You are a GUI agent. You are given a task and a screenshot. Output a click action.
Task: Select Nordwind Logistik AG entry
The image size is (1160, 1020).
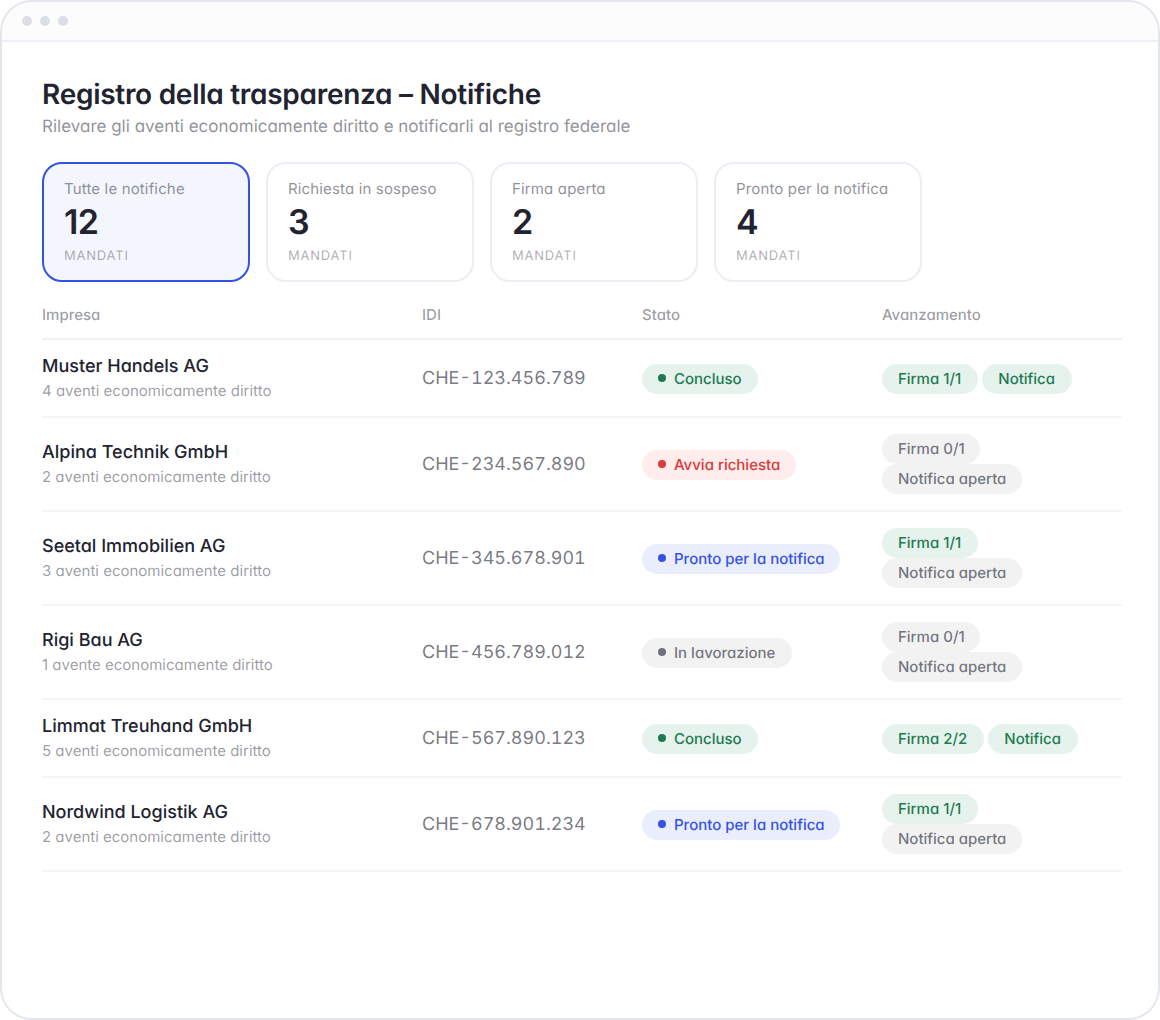(581, 824)
